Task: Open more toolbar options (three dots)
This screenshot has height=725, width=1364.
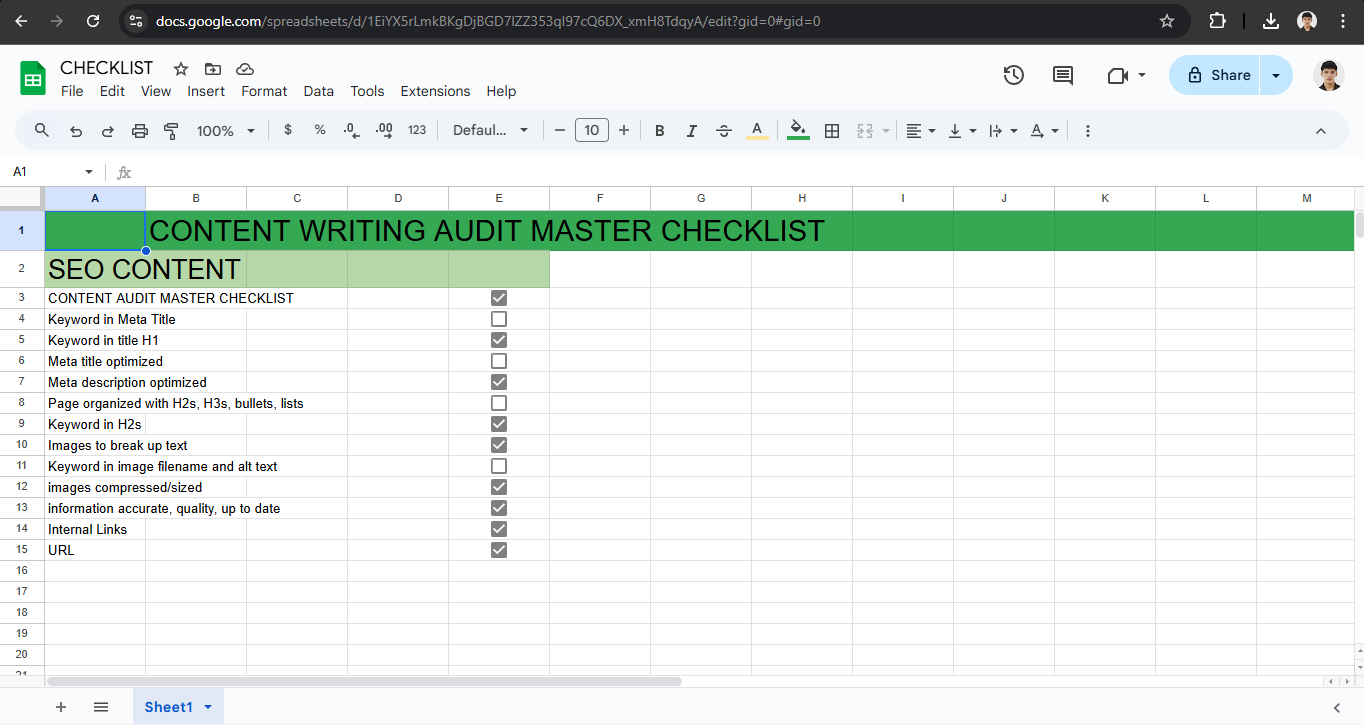Action: [1088, 131]
